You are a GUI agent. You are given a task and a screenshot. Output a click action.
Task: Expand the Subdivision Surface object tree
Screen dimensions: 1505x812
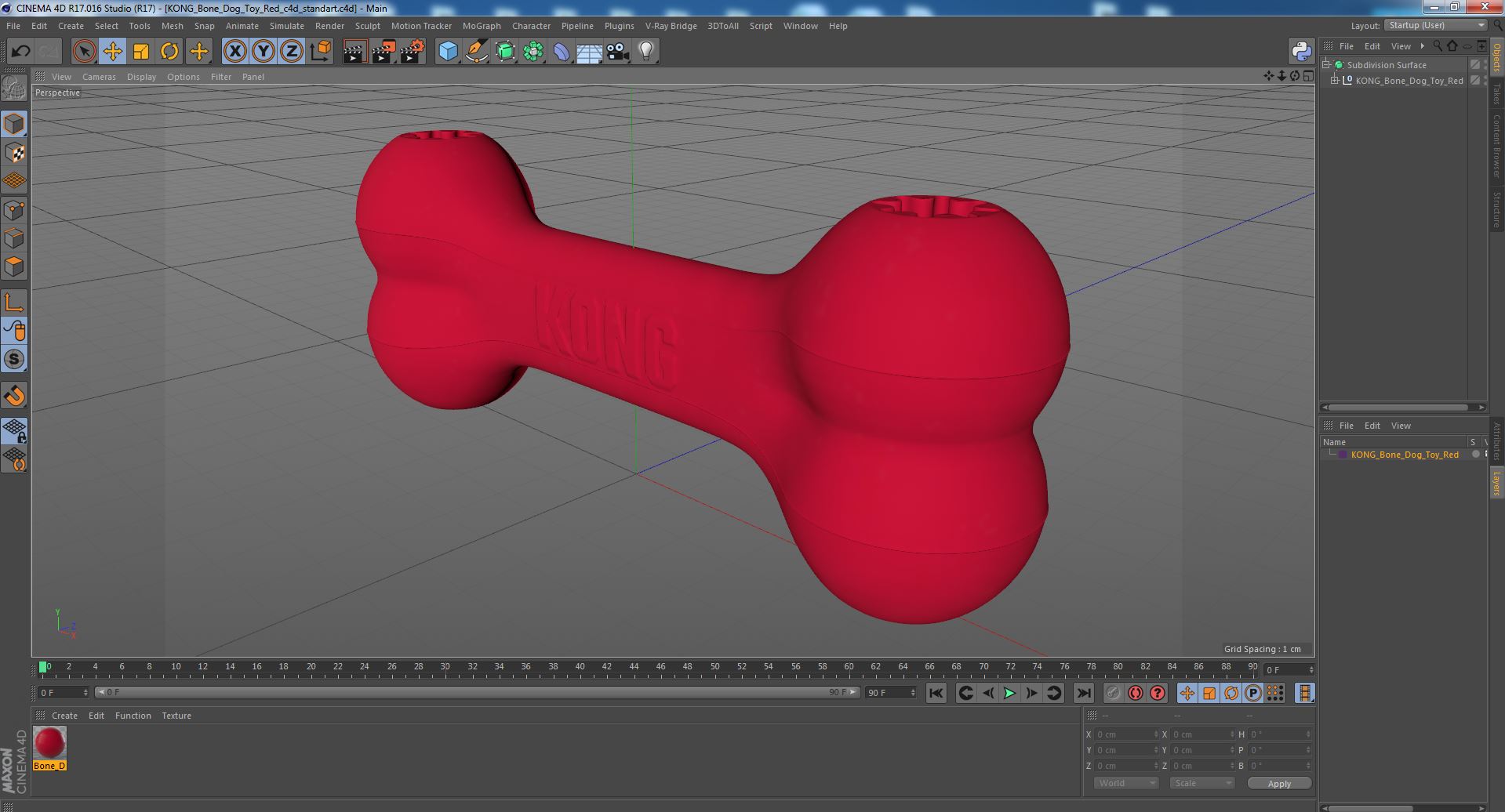pos(1326,65)
